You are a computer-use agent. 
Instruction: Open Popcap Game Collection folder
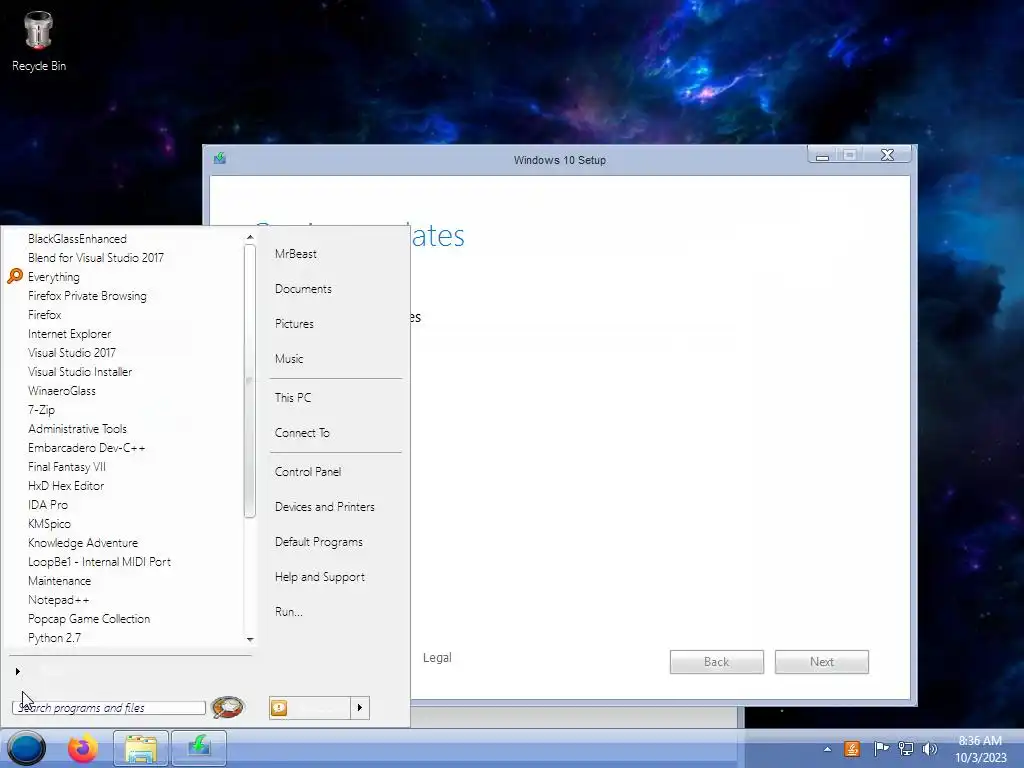coord(89,618)
